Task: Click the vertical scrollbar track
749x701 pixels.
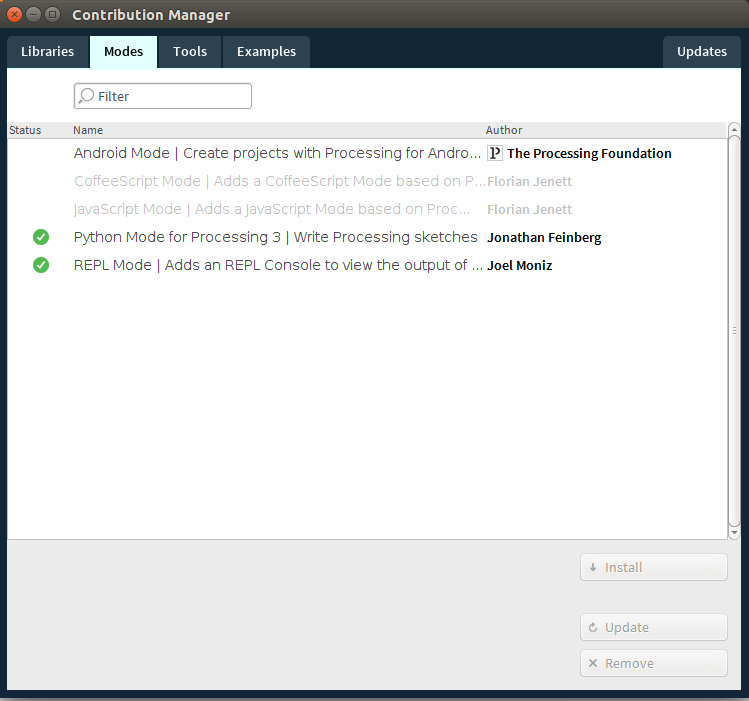Action: [734, 330]
